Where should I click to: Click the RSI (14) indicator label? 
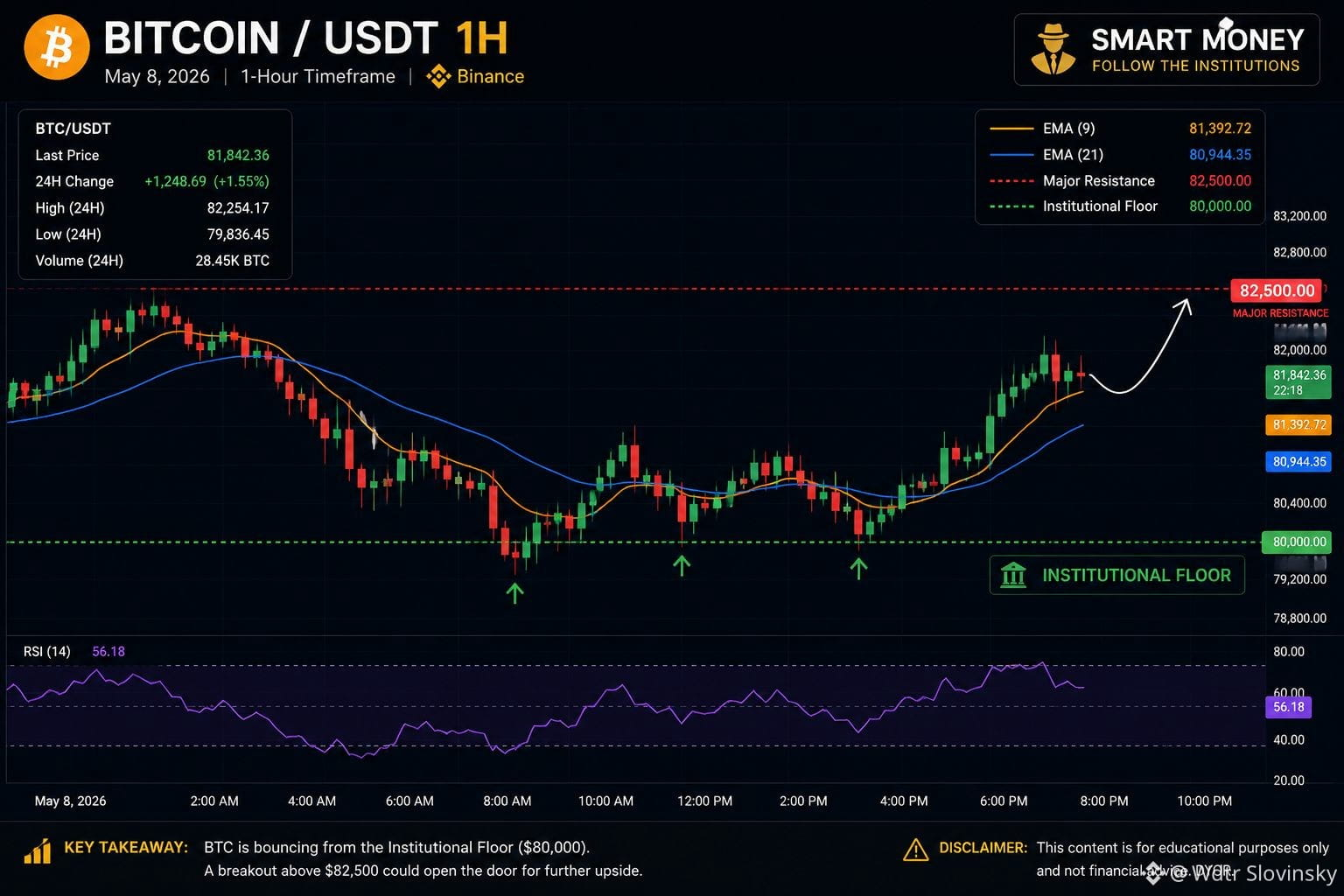(x=47, y=652)
